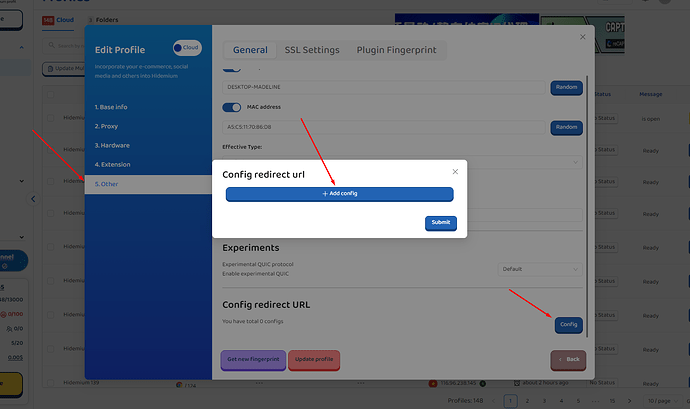Open the Proxy section
The width and height of the screenshot is (690, 409).
[x=107, y=126]
